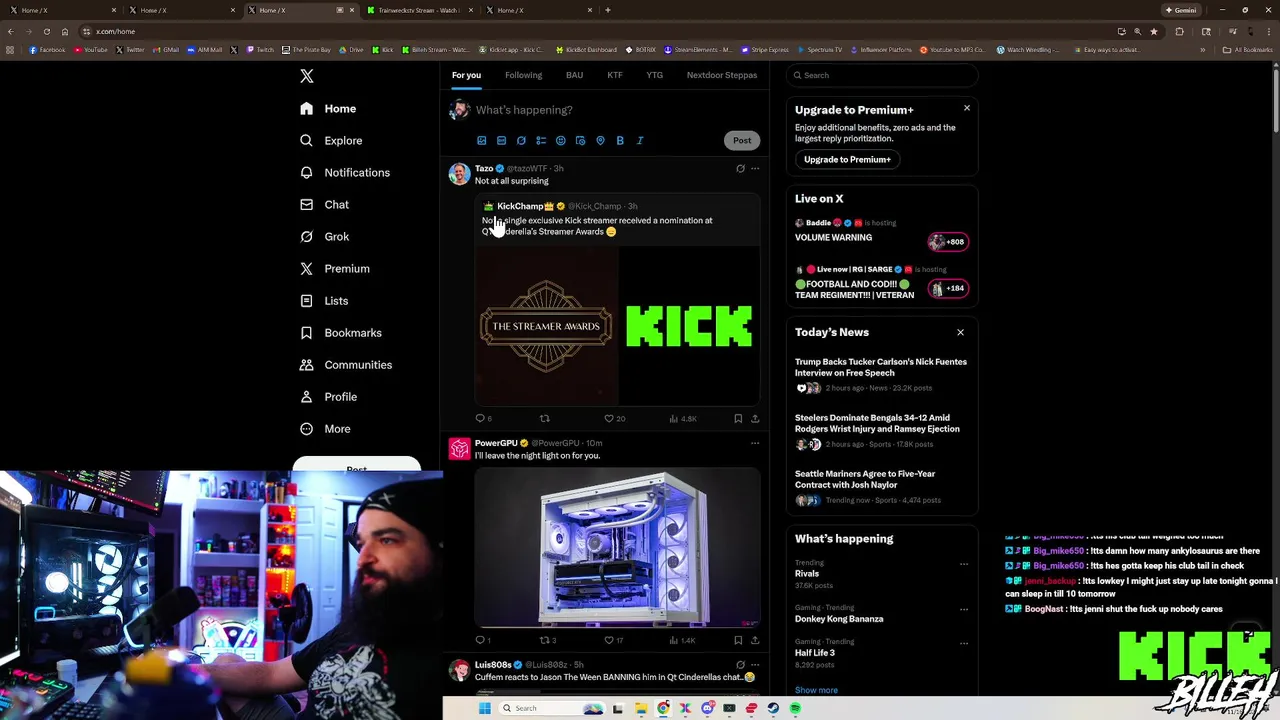Select the For you tab
1280x720 pixels.
pyautogui.click(x=466, y=75)
